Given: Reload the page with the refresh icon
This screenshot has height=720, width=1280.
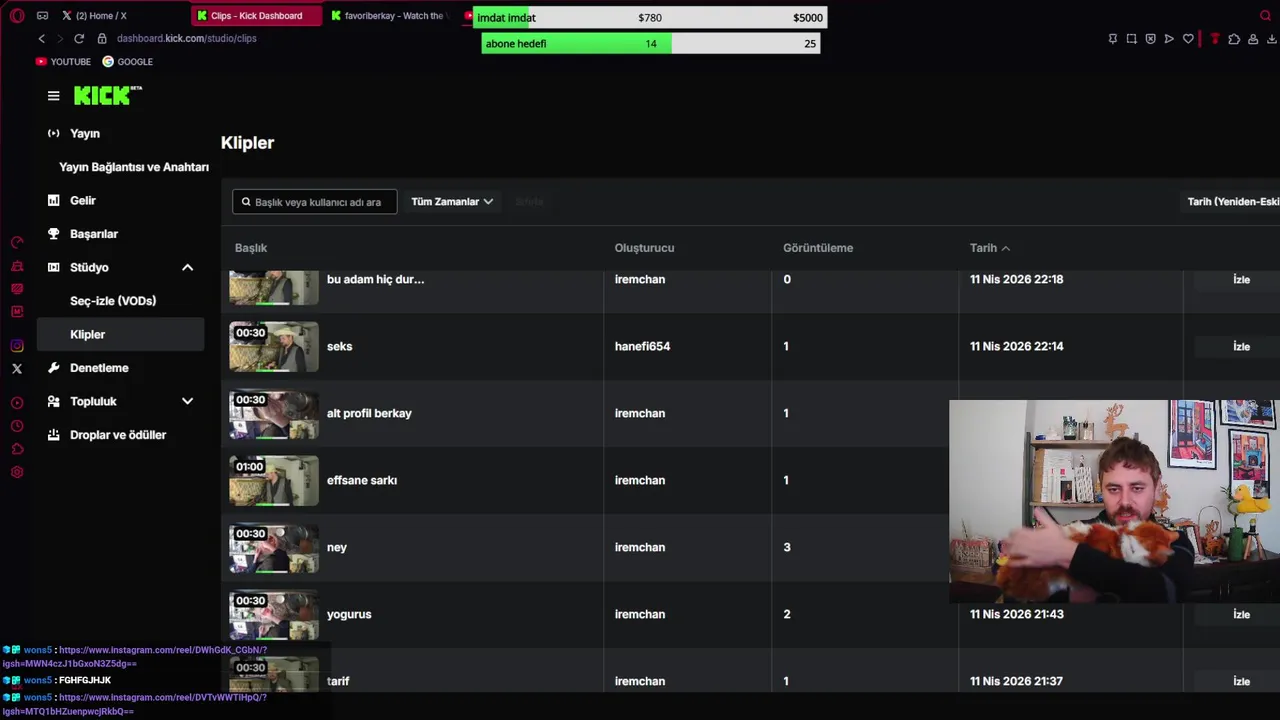Looking at the screenshot, I should click(79, 38).
